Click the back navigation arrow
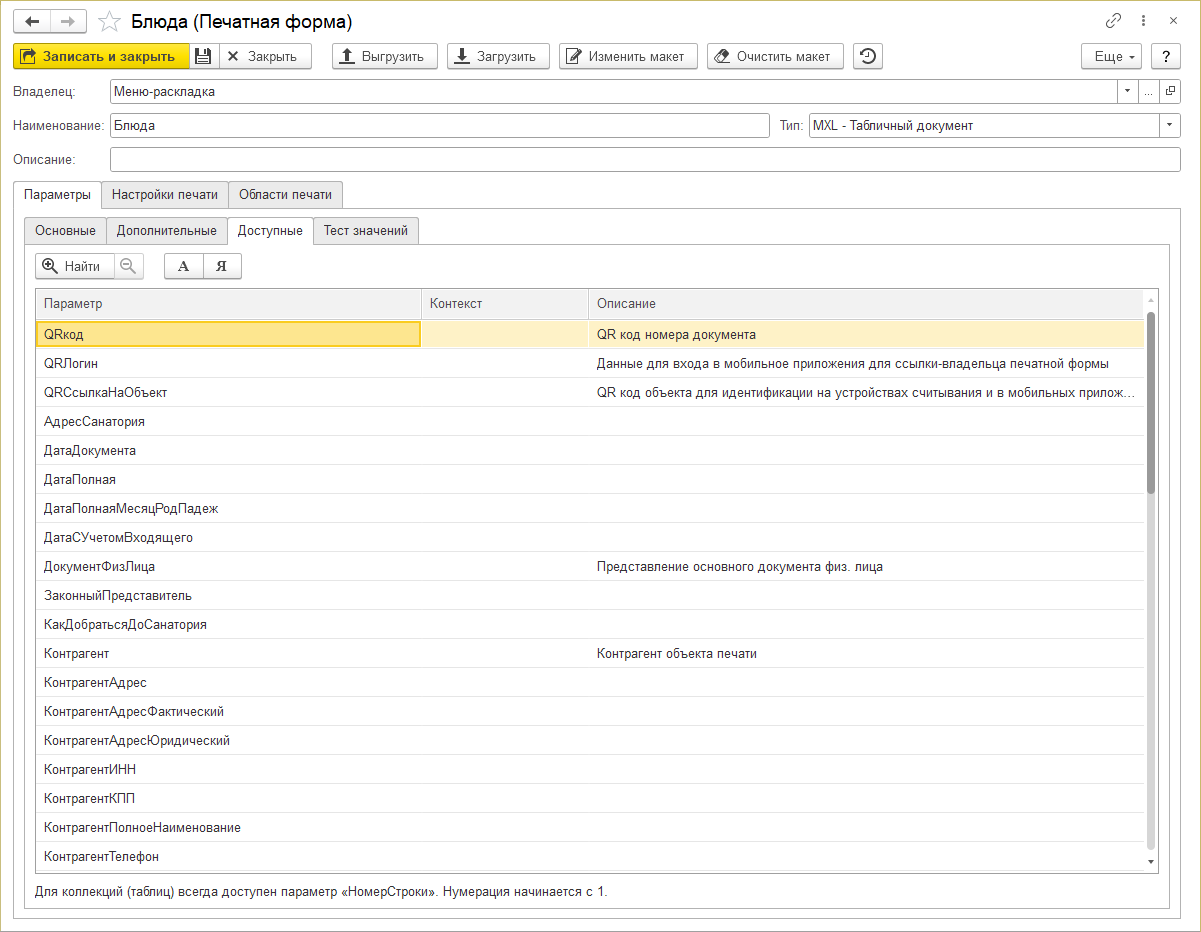 pos(31,21)
